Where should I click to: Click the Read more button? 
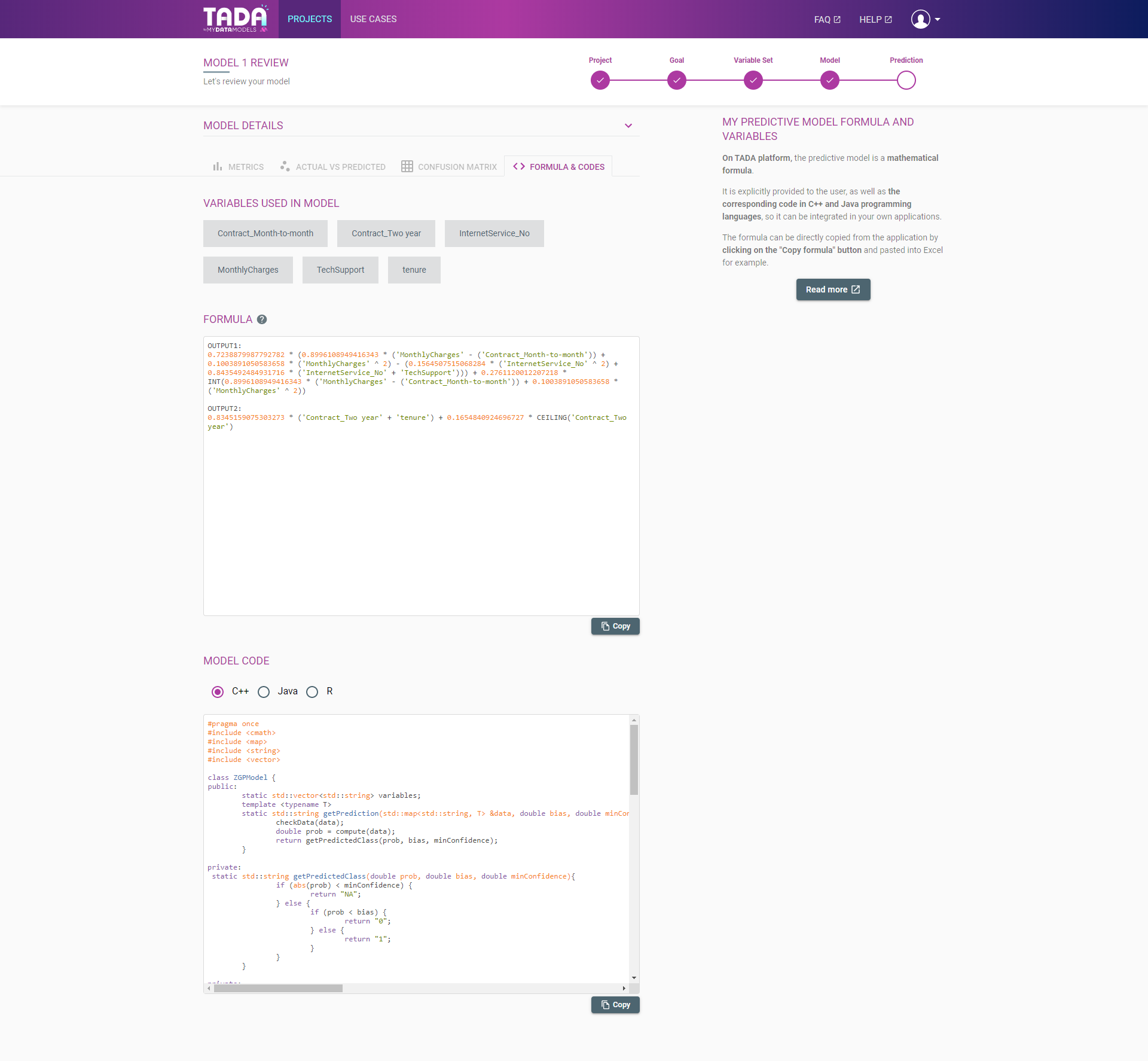coord(832,289)
